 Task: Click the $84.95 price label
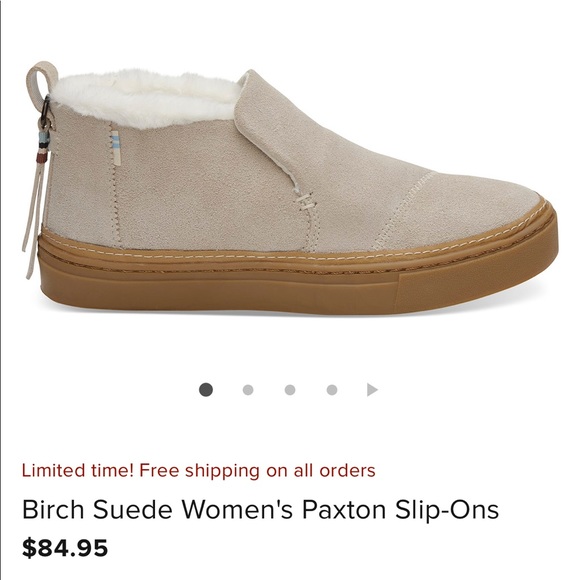click(x=65, y=548)
